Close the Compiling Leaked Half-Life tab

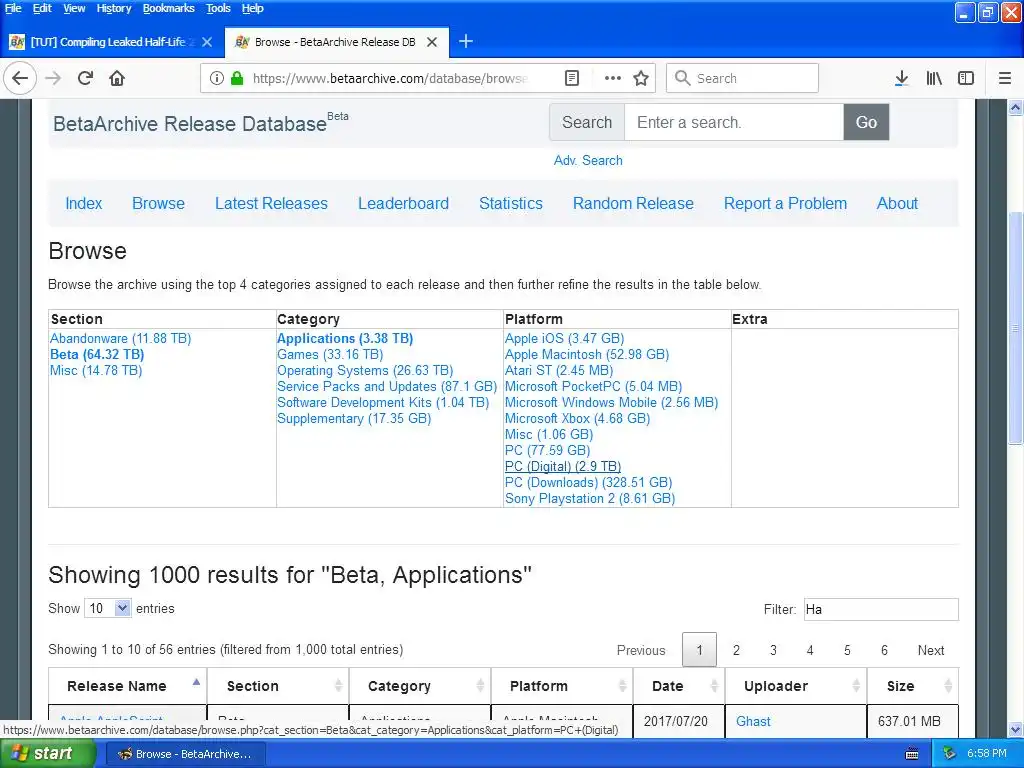[207, 42]
